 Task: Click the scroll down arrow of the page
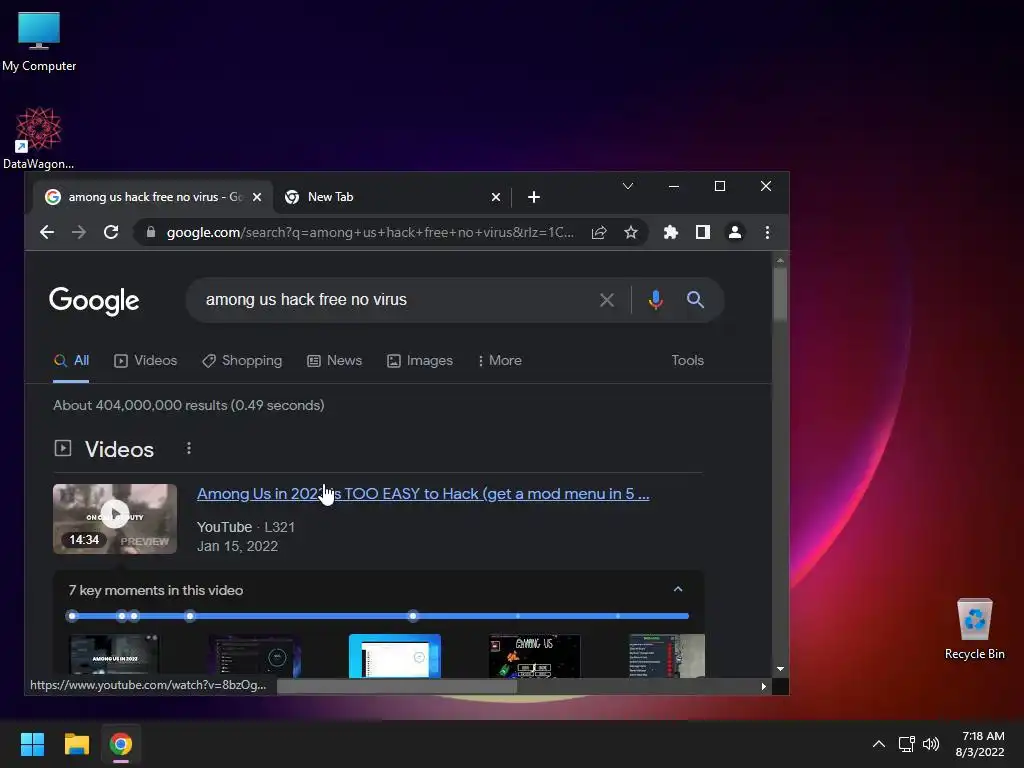pyautogui.click(x=780, y=669)
